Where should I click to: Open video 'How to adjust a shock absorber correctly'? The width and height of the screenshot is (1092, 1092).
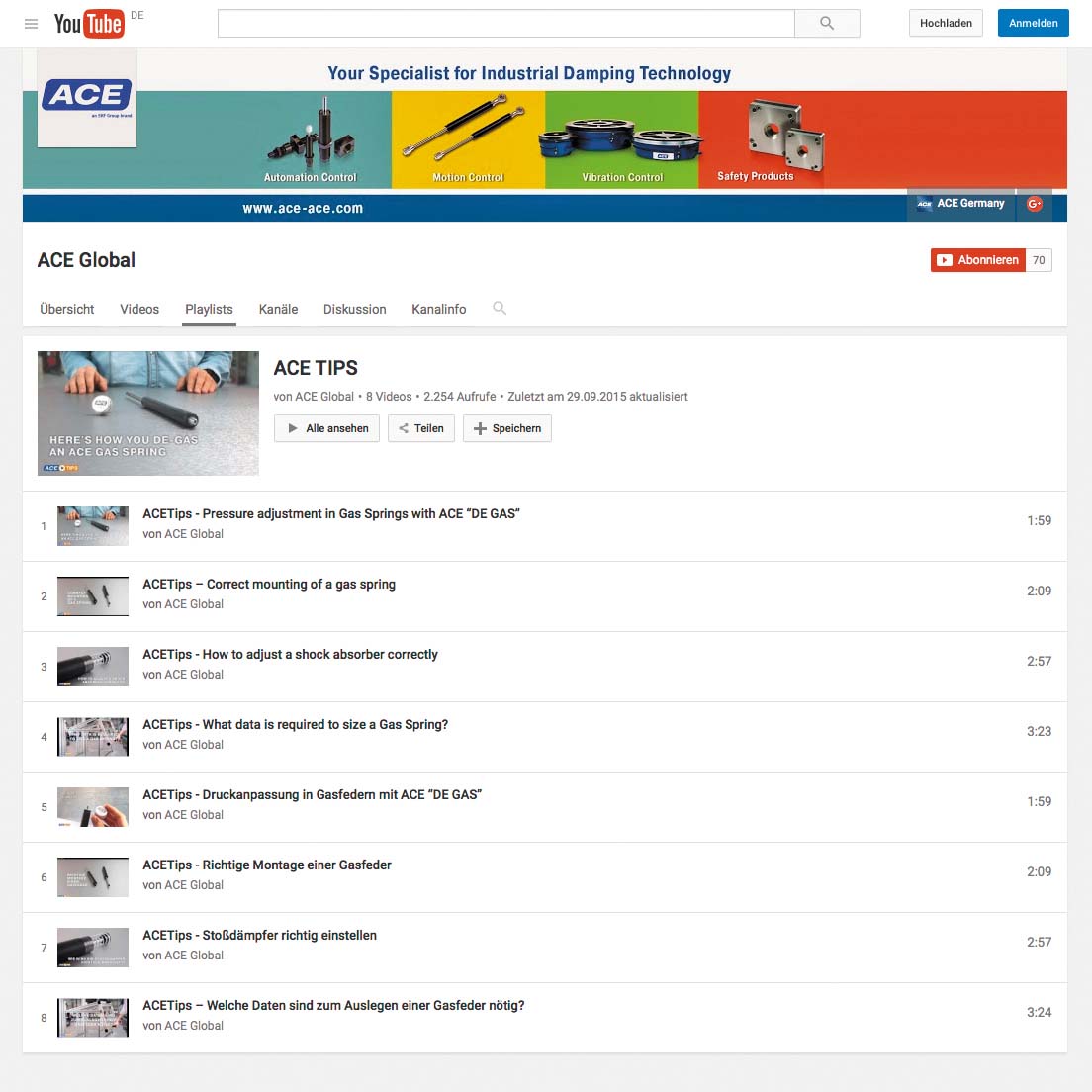click(291, 655)
